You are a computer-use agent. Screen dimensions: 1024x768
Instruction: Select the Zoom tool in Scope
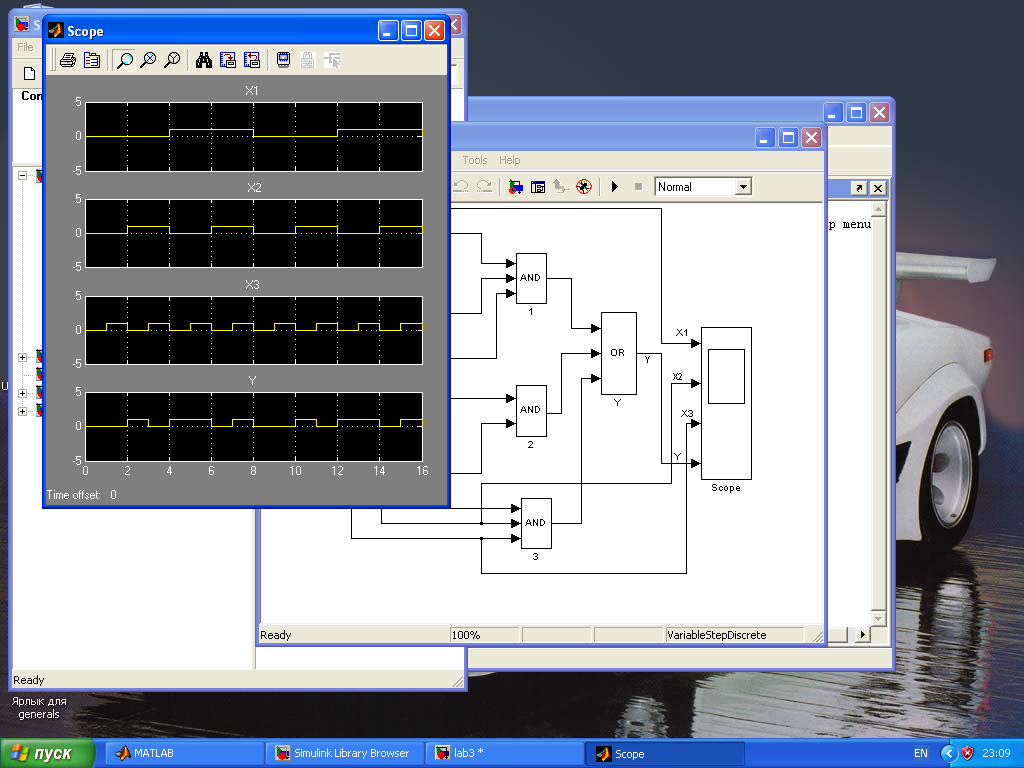[x=123, y=61]
